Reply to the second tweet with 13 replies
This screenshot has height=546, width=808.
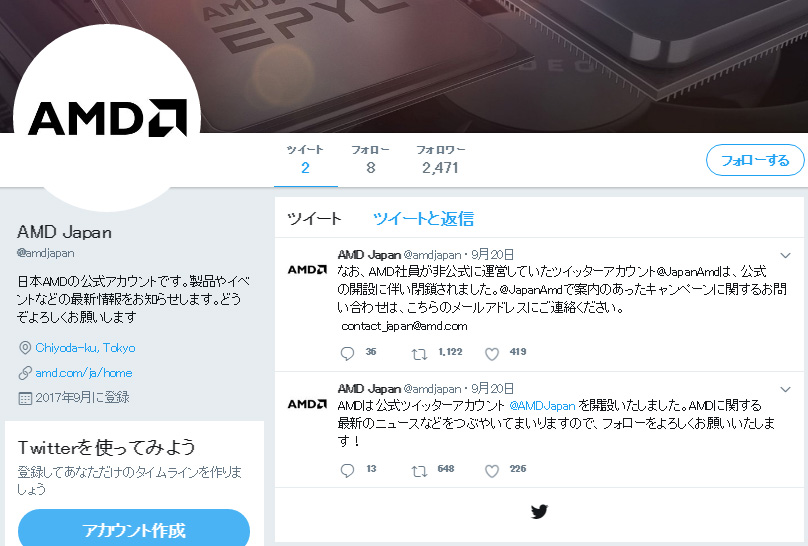347,470
